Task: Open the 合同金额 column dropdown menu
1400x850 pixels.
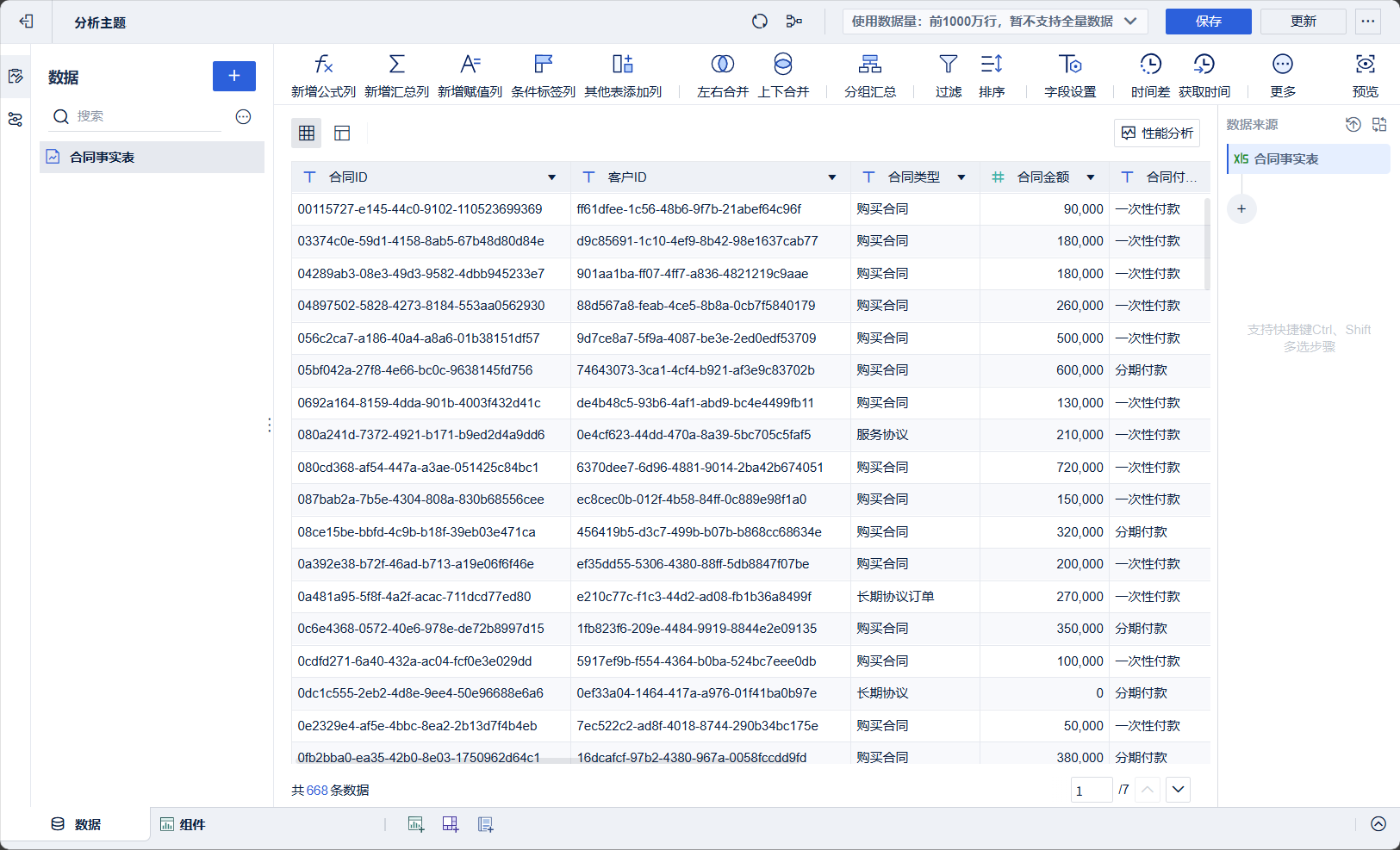Action: pyautogui.click(x=1091, y=177)
